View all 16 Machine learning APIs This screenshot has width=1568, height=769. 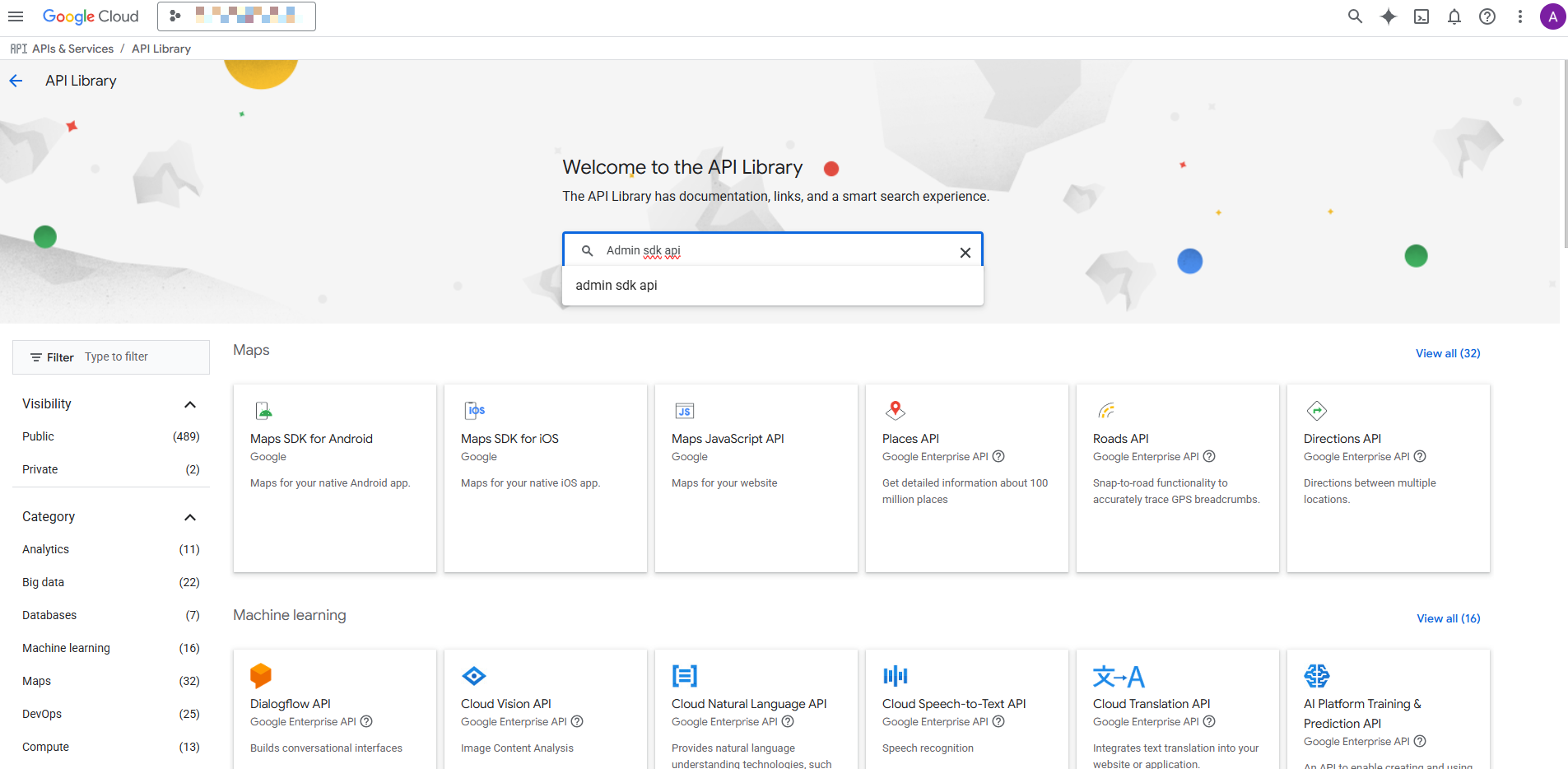pyautogui.click(x=1449, y=618)
